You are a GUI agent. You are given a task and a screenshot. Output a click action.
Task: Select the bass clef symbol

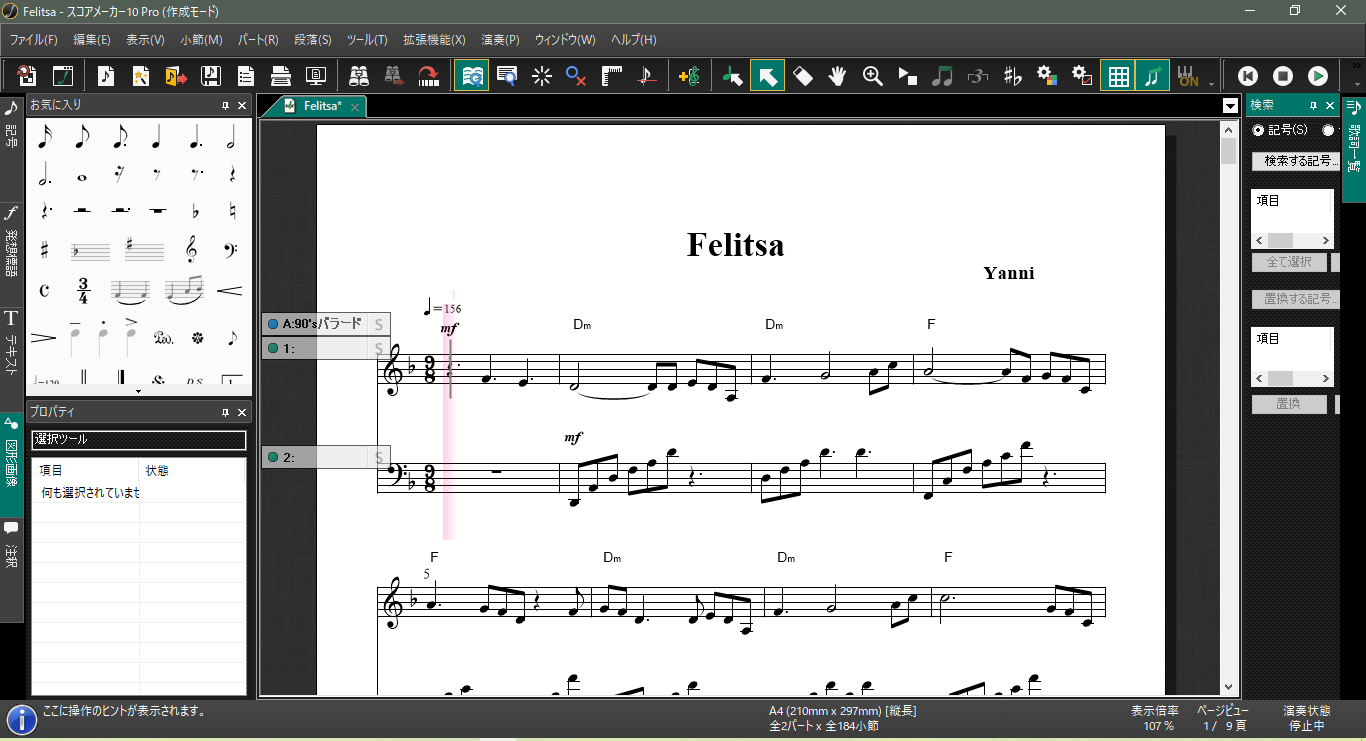click(229, 249)
